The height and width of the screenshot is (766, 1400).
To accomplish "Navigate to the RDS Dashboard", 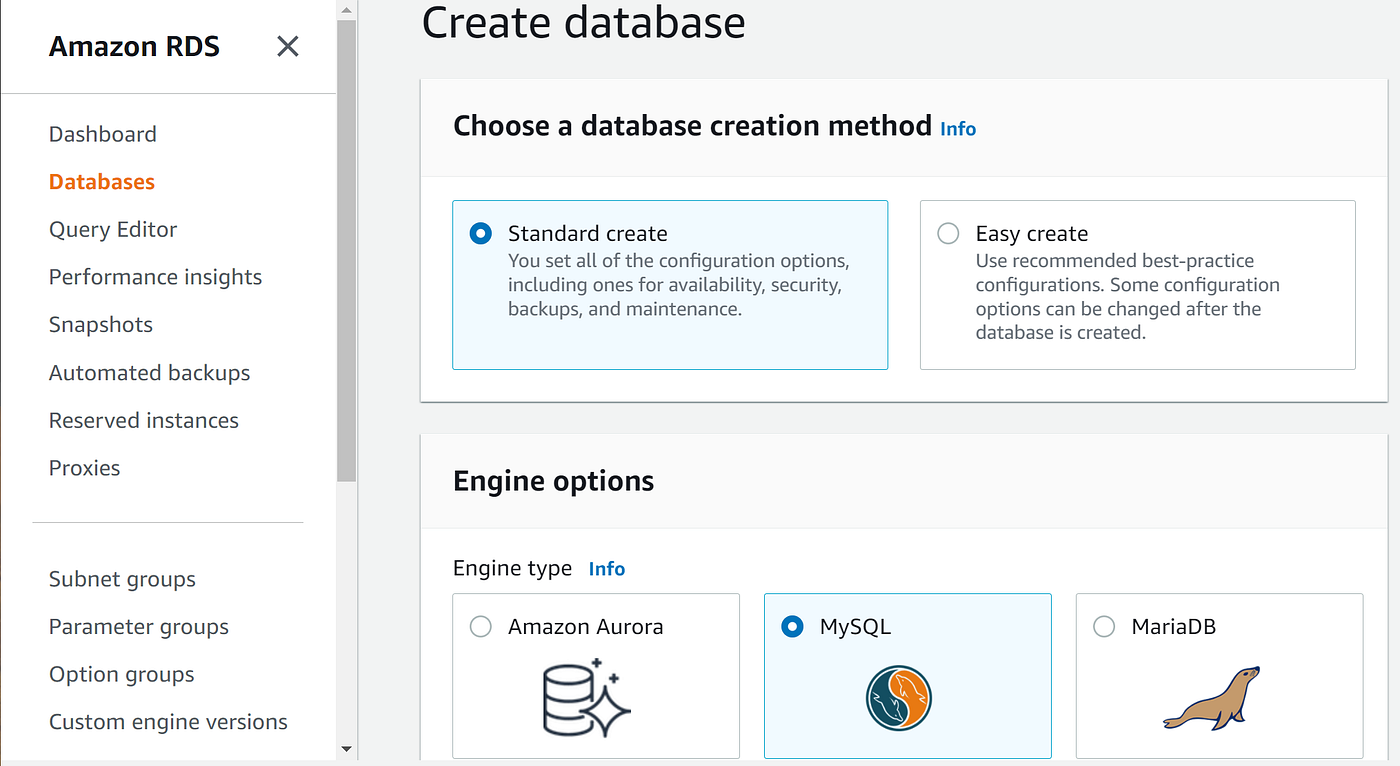I will (x=102, y=133).
